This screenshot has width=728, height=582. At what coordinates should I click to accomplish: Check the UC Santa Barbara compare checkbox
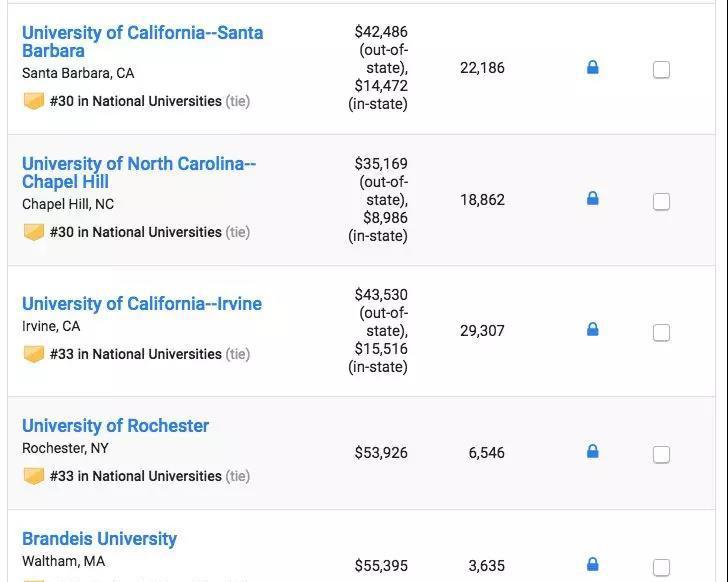661,70
